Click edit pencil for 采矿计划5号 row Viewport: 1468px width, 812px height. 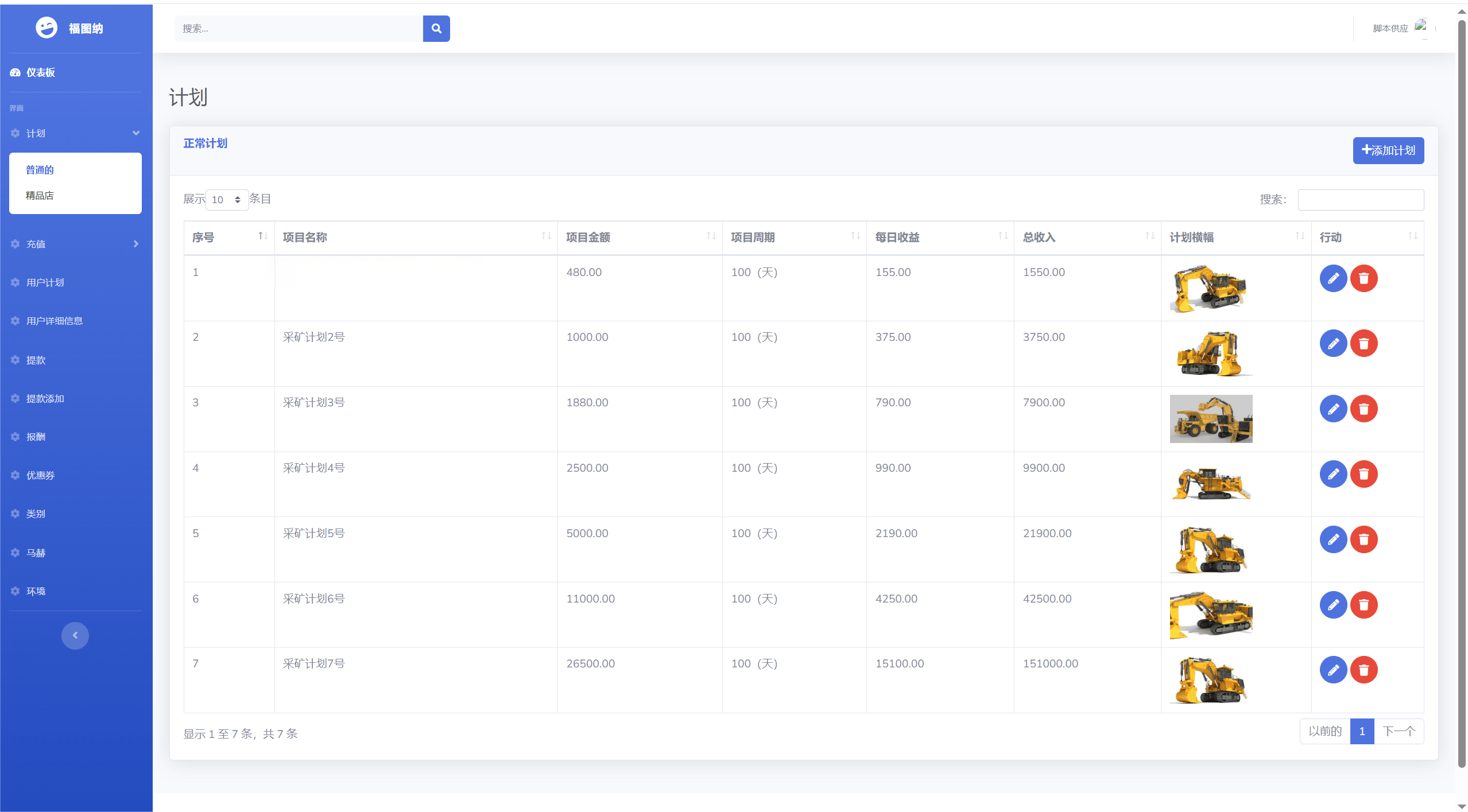click(1333, 539)
